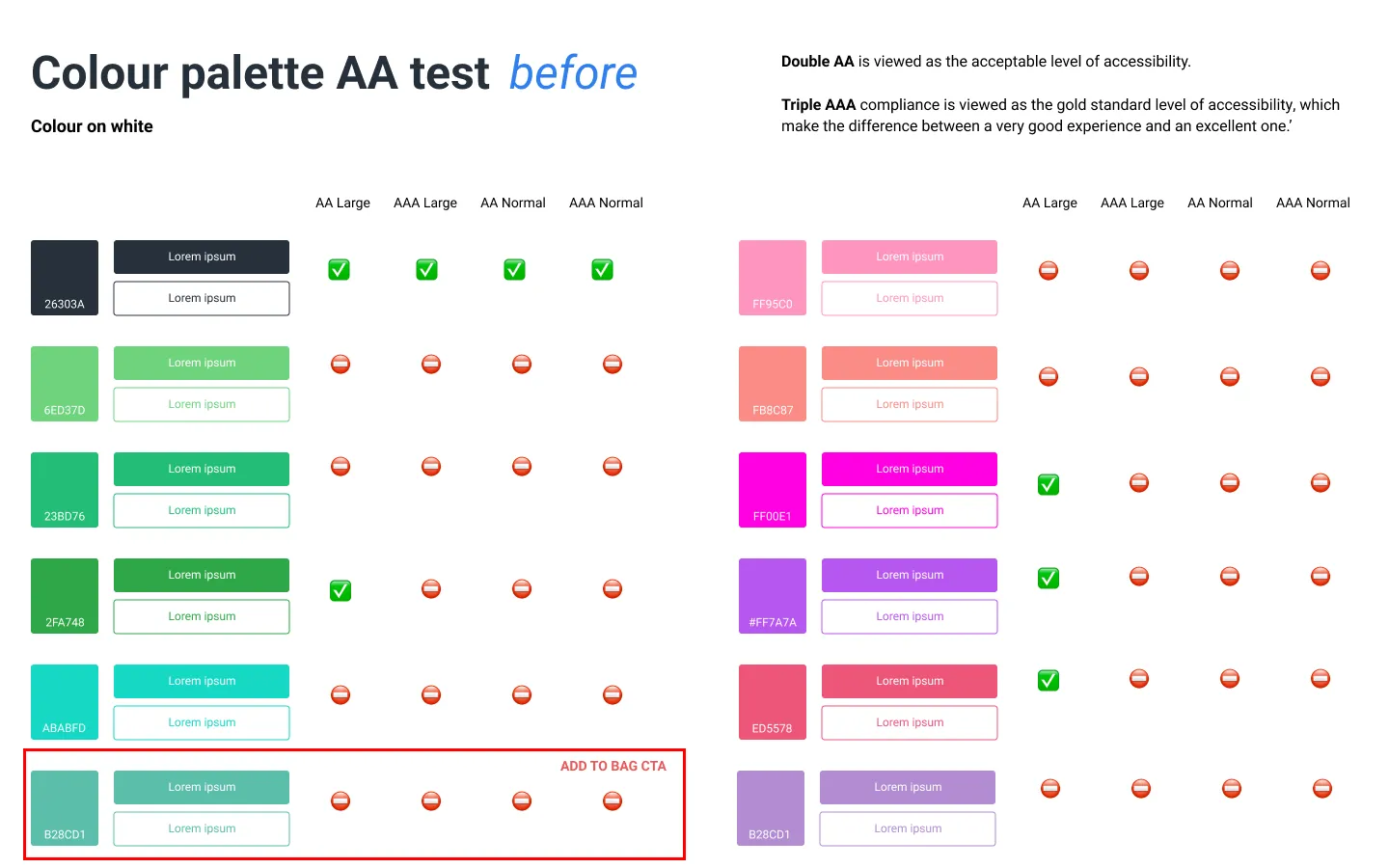The width and height of the screenshot is (1389, 868).
Task: Click the AAA Large red fail icon for FF00E1
Action: [1139, 482]
